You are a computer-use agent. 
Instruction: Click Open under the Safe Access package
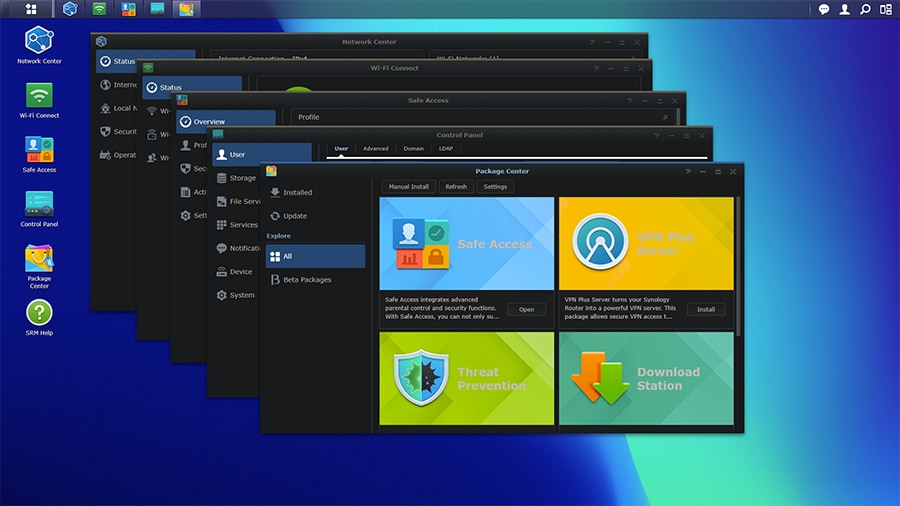coord(526,309)
